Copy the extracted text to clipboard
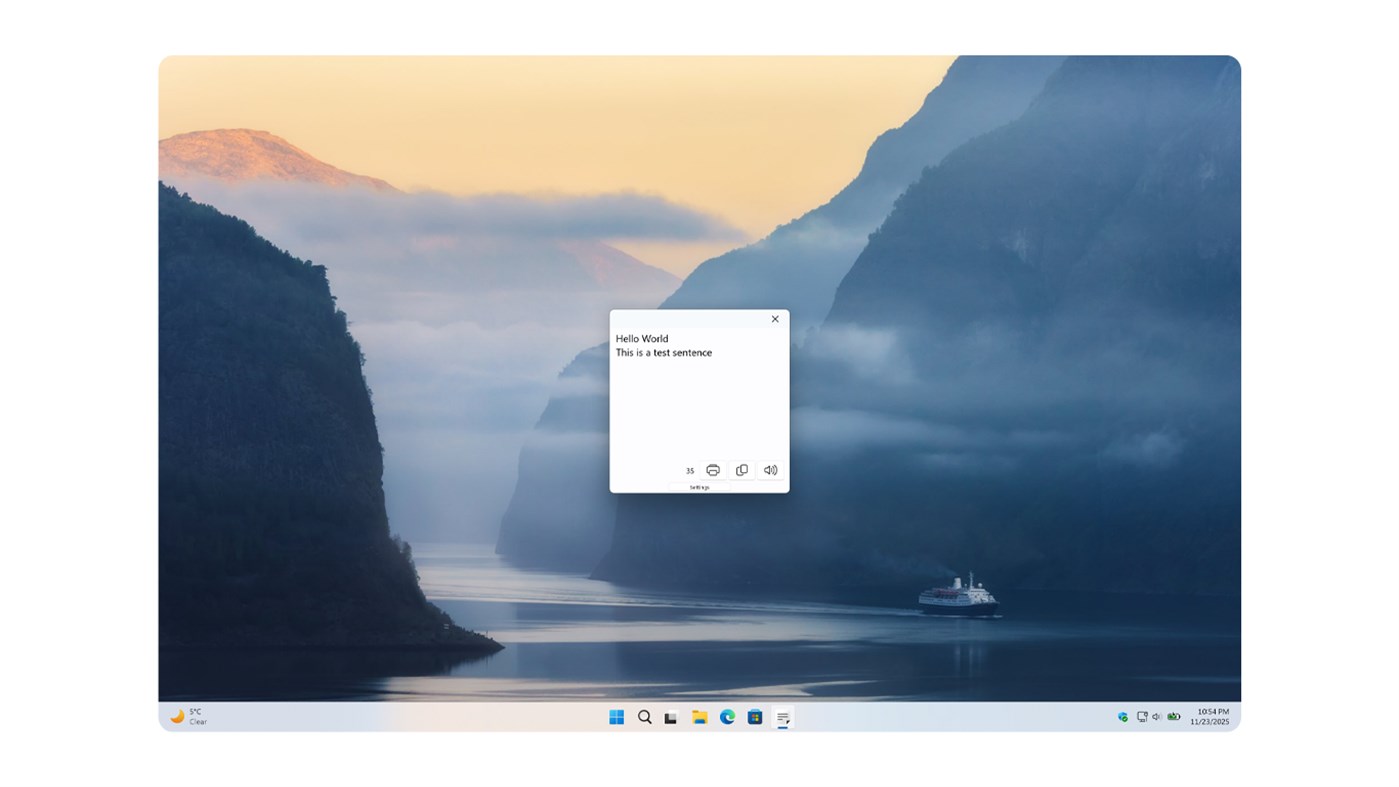Viewport: 1399px width, 787px height. [741, 469]
